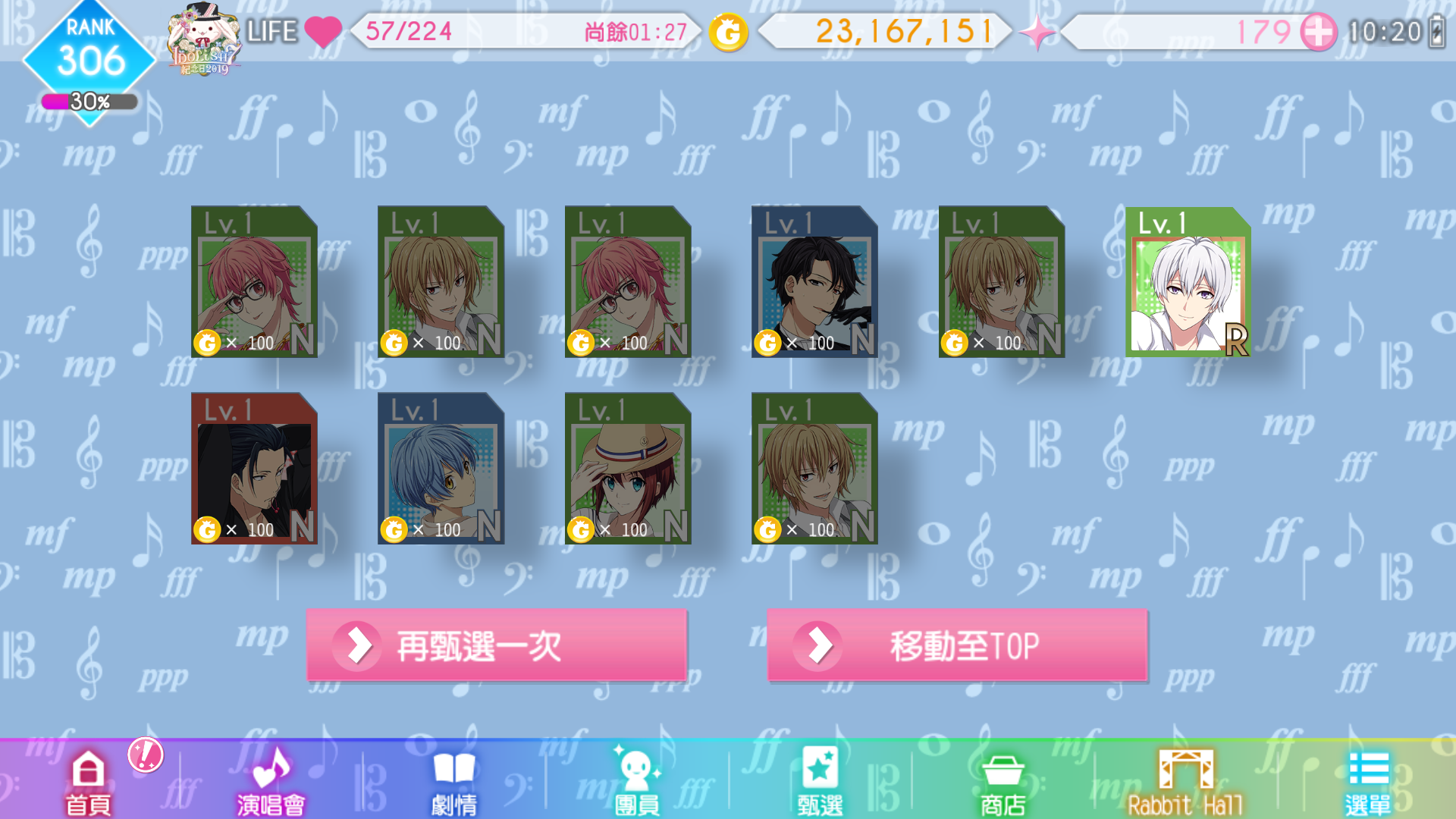Click the Rank 306 diamond badge
Viewport: 1456px width, 819px height.
click(x=89, y=53)
